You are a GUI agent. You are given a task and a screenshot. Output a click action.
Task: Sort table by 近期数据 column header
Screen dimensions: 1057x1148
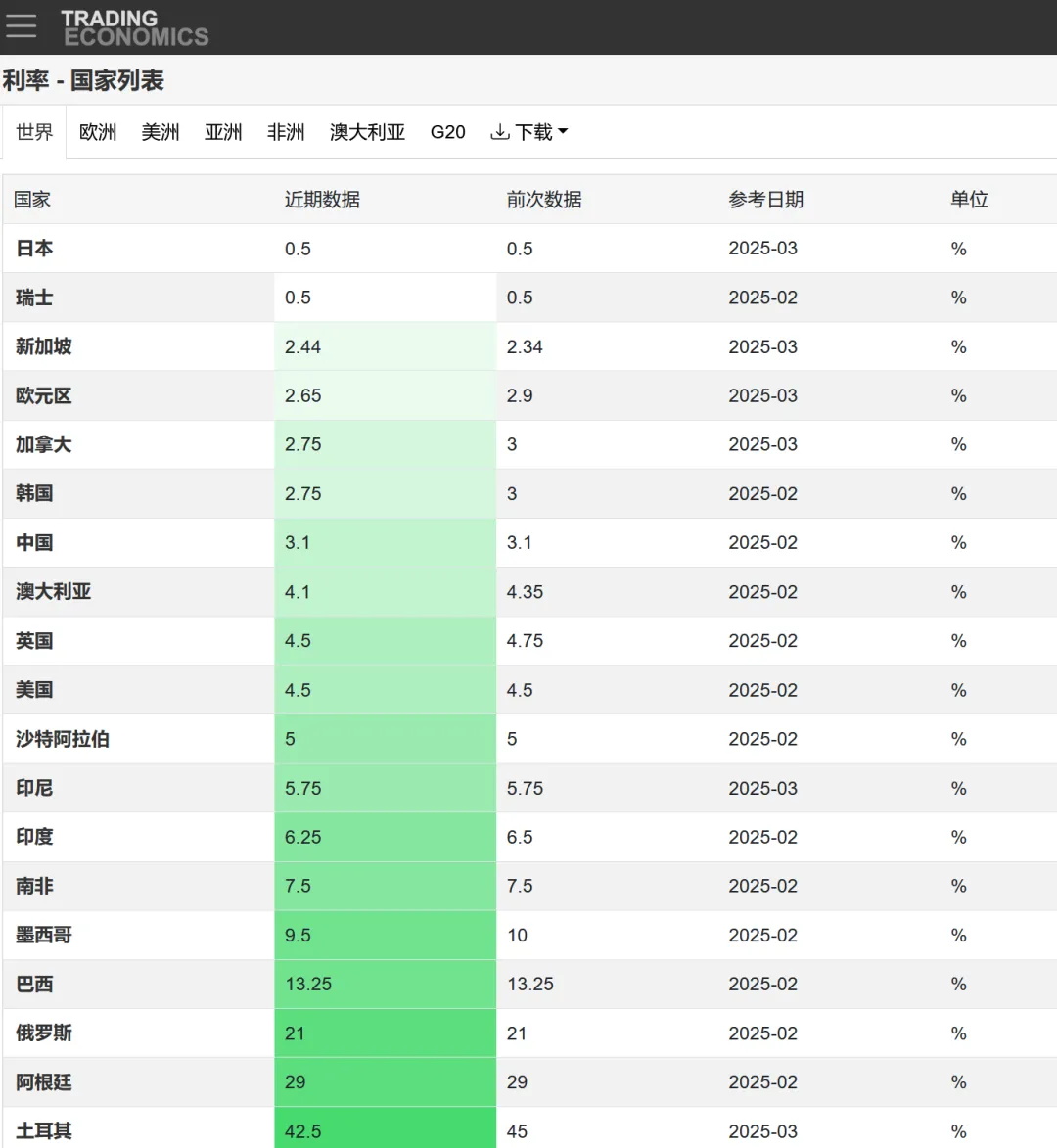pos(321,199)
